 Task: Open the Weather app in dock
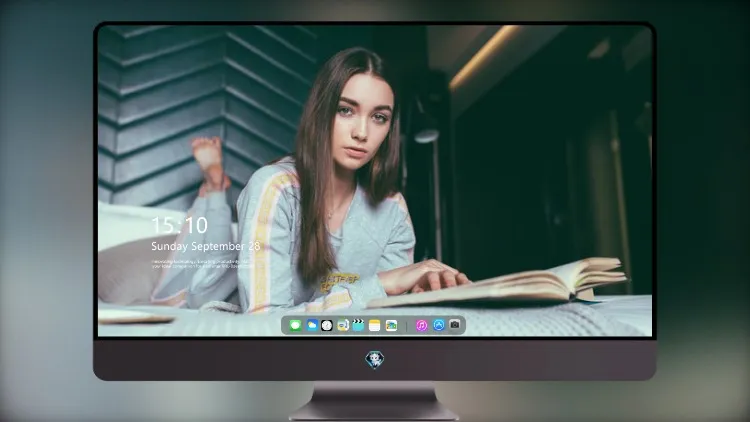click(312, 326)
